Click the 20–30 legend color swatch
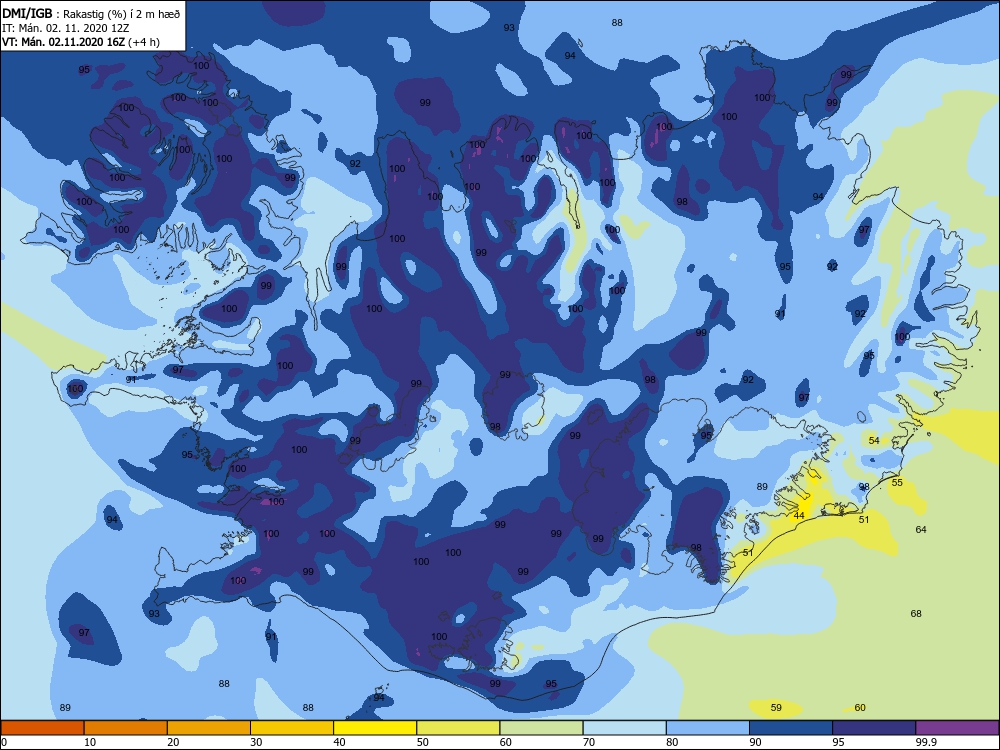This screenshot has height=750, width=1000. (209, 728)
